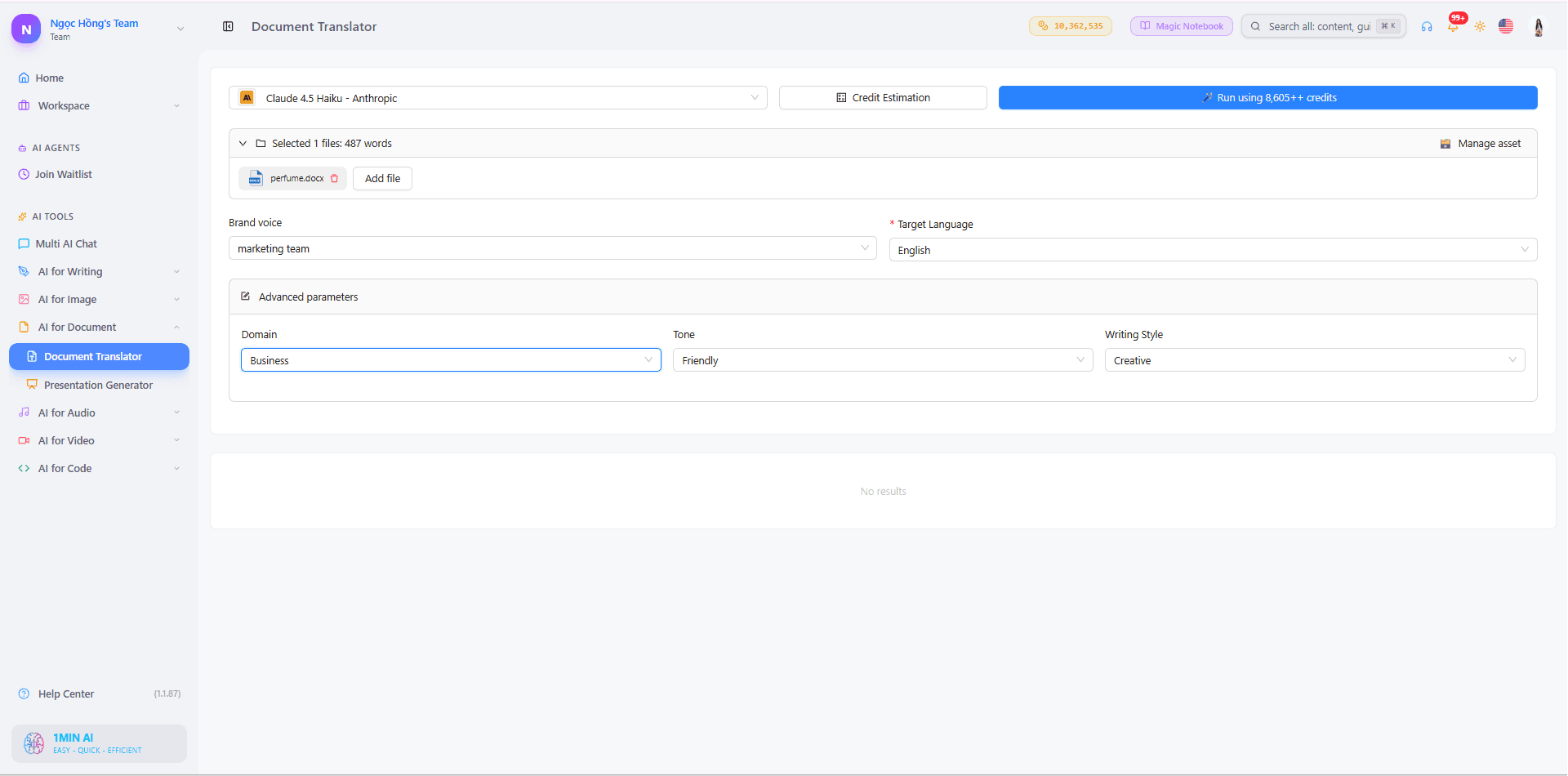The image size is (1568, 776).
Task: Click the purple N team avatar
Action: 26,29
